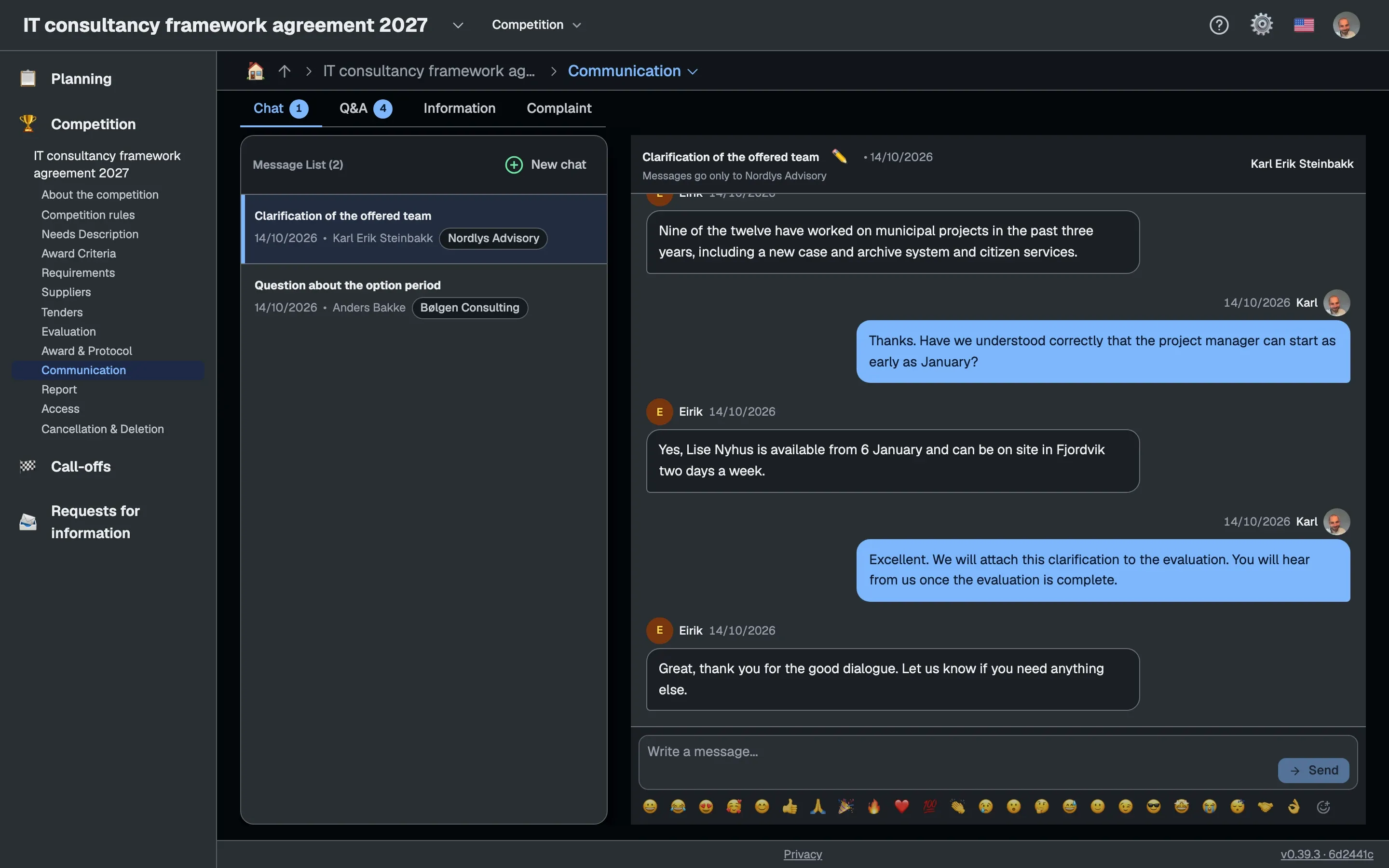Select the Chat tab
This screenshot has width=1389, height=868.
coord(281,108)
